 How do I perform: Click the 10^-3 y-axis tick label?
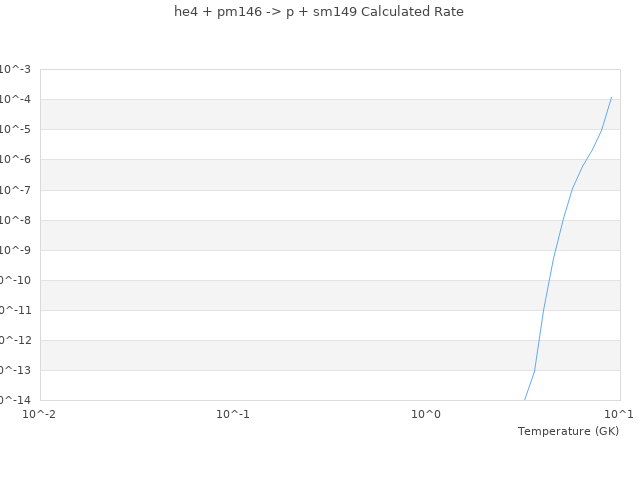click(x=15, y=69)
